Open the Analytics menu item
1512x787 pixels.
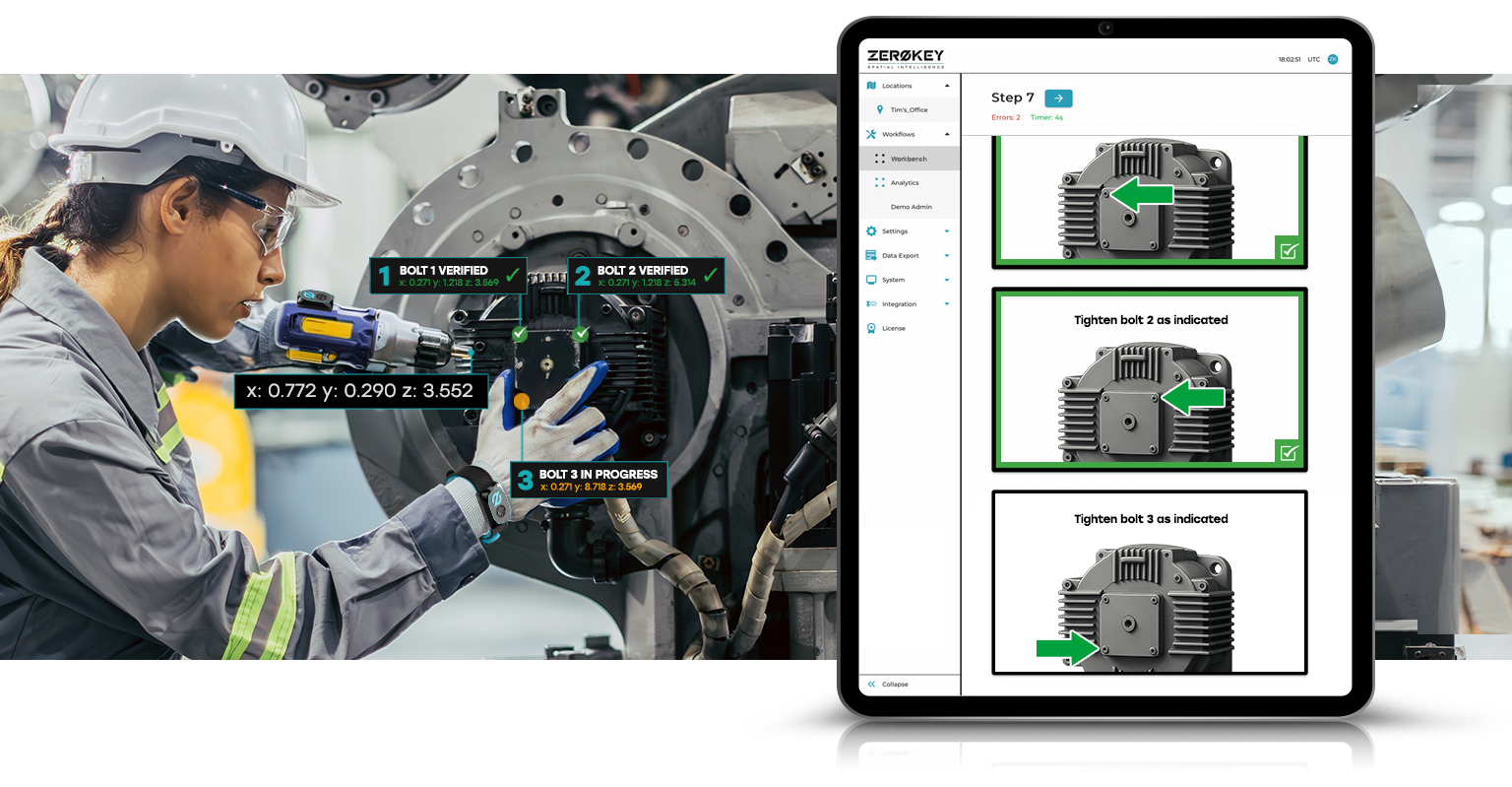coord(905,183)
